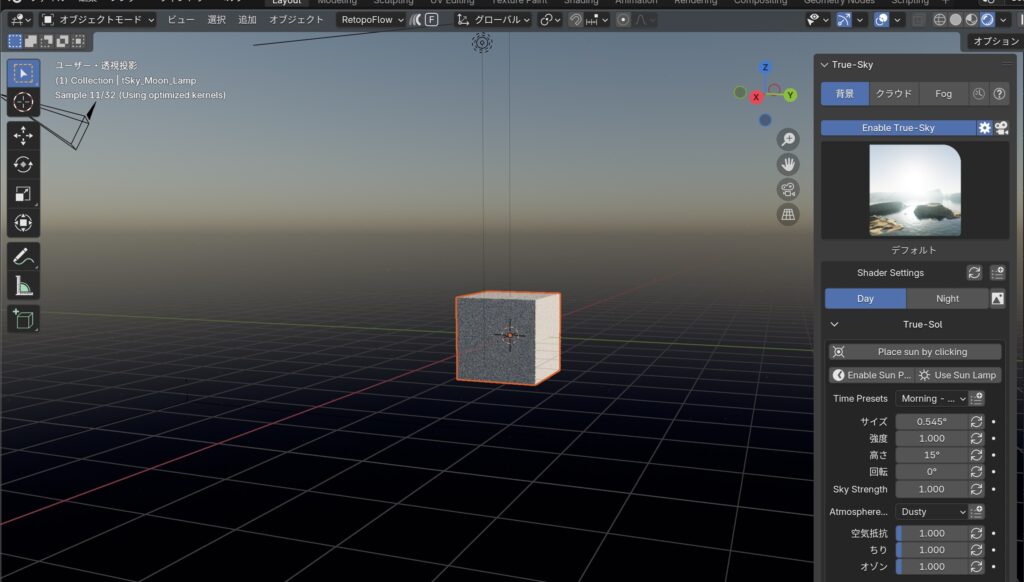The height and width of the screenshot is (582, 1024).
Task: Toggle snapping magnet icon
Action: coord(575,20)
